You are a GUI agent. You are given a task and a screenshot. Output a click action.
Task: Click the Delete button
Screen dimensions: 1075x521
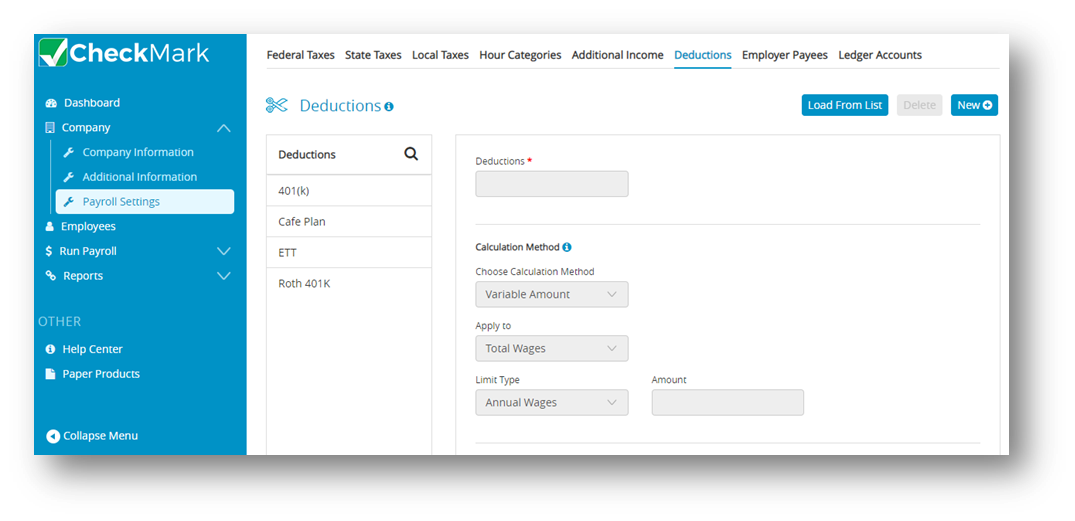pyautogui.click(x=919, y=105)
